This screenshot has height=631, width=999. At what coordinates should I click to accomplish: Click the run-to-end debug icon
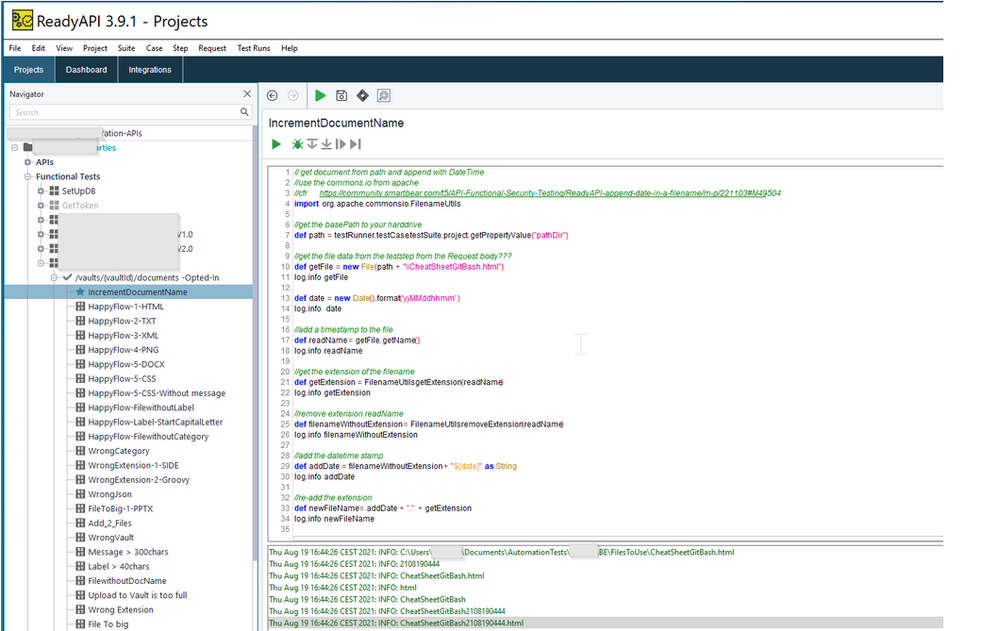coord(356,144)
